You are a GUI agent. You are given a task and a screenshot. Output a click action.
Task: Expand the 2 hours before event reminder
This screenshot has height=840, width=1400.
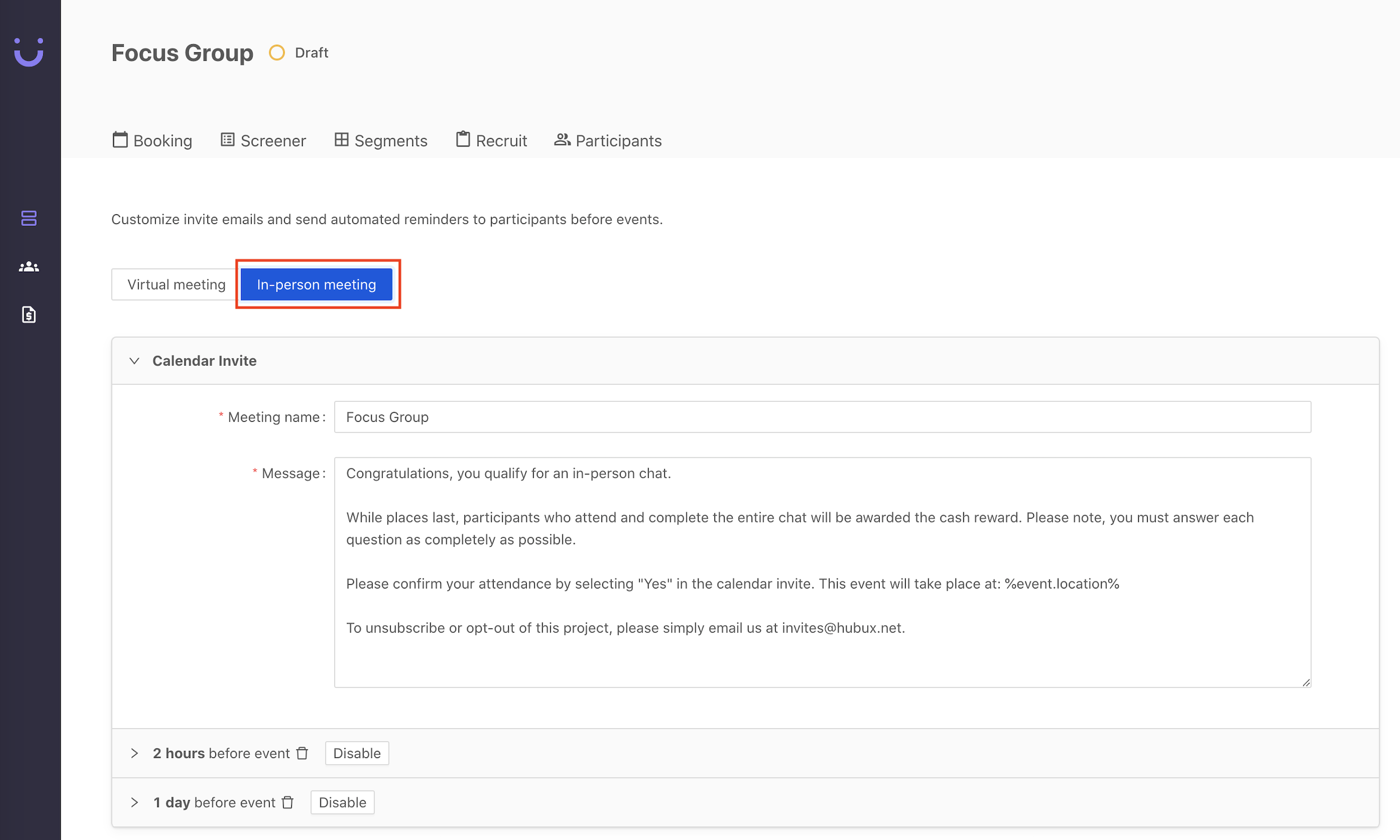point(134,753)
